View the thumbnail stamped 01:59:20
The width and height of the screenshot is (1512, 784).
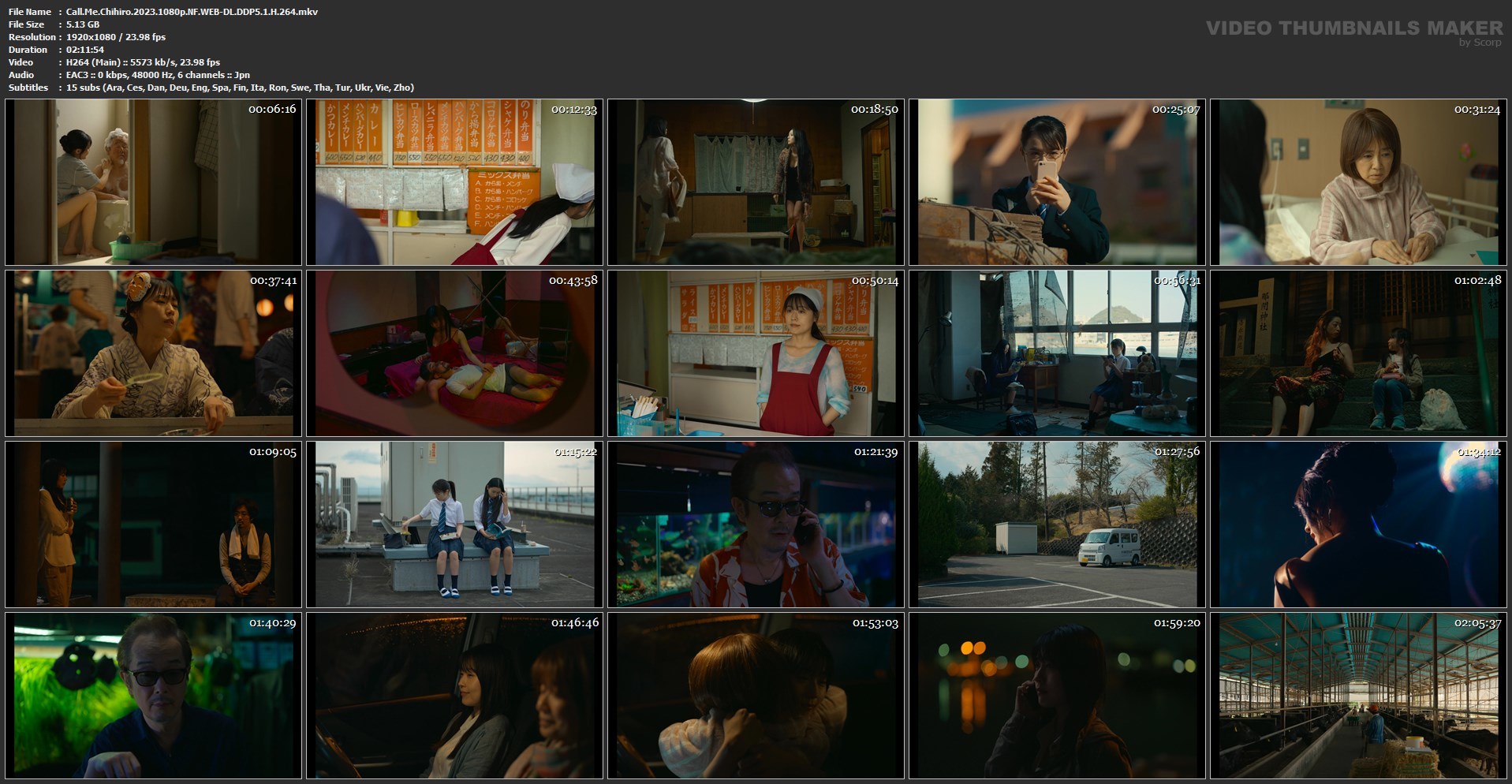[x=1057, y=696]
